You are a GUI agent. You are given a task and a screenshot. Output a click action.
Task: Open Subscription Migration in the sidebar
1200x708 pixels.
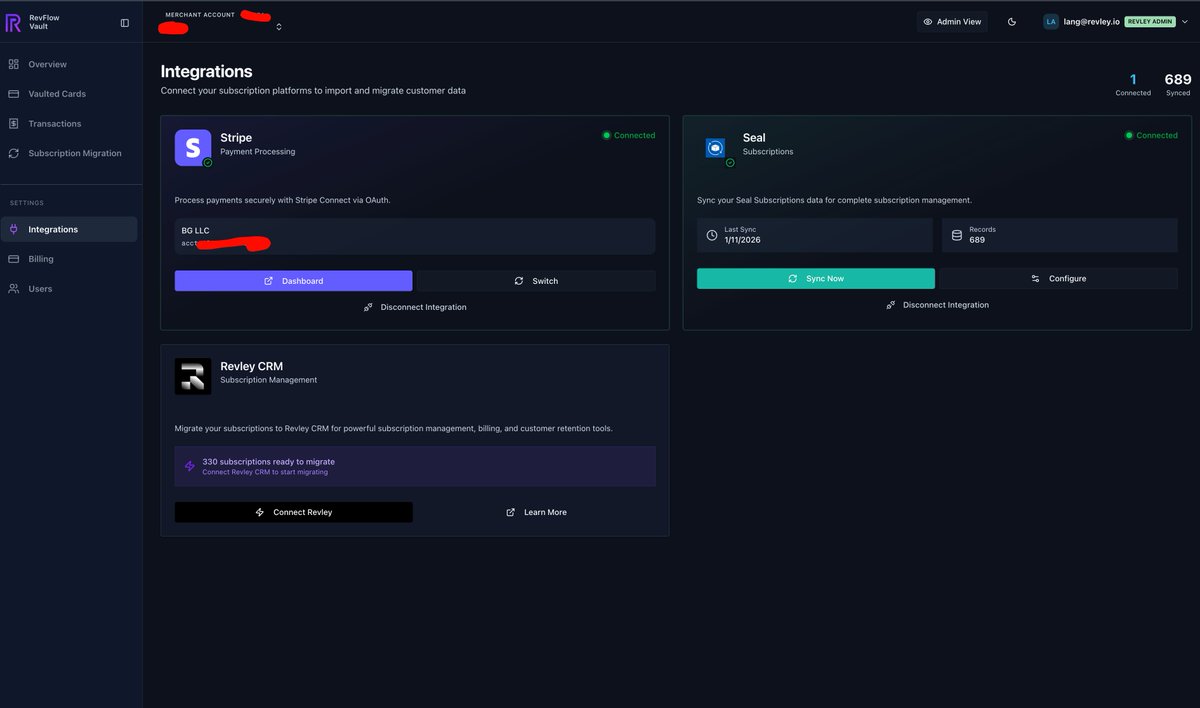point(70,154)
